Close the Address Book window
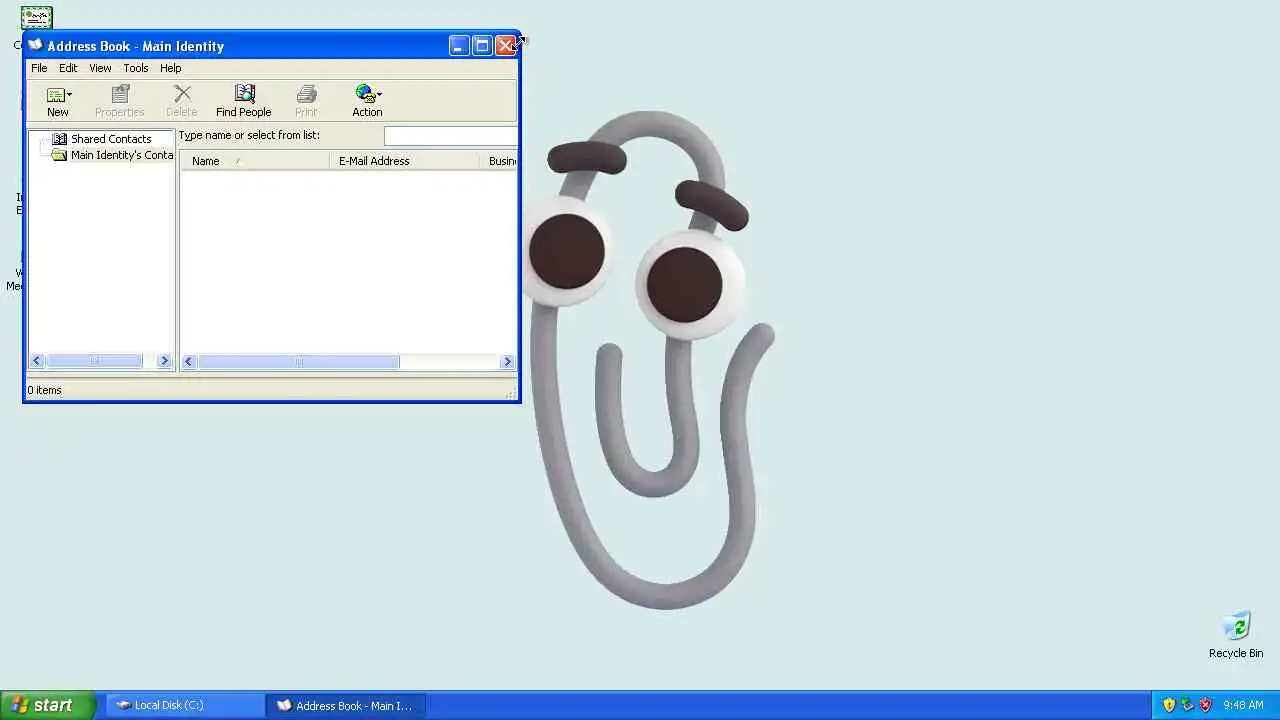 pyautogui.click(x=505, y=46)
